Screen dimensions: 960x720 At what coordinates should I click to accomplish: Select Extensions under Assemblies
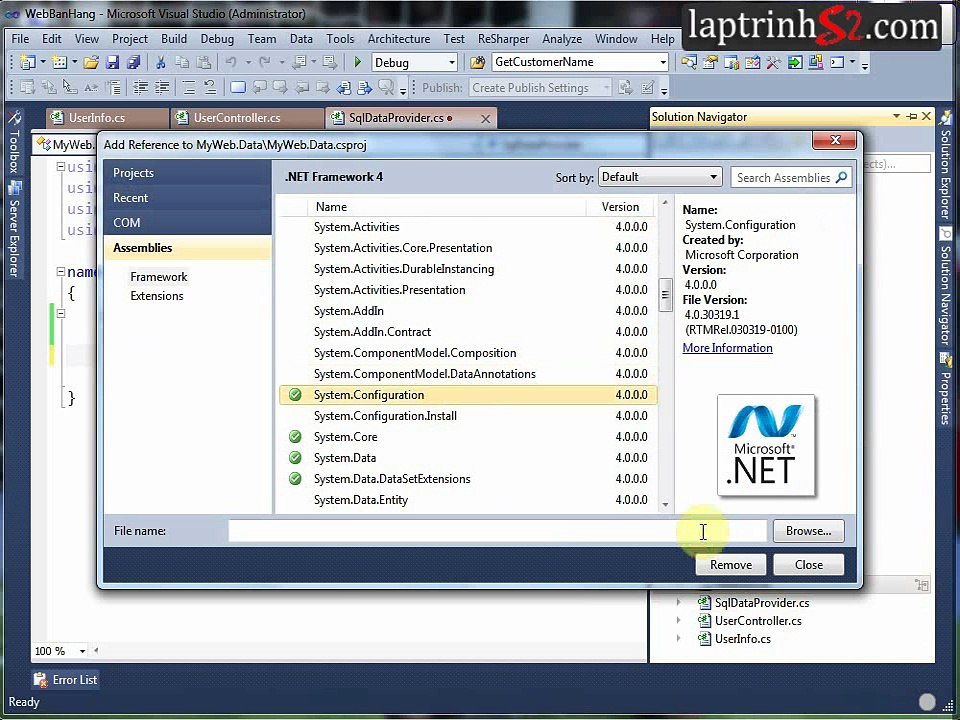point(157,296)
